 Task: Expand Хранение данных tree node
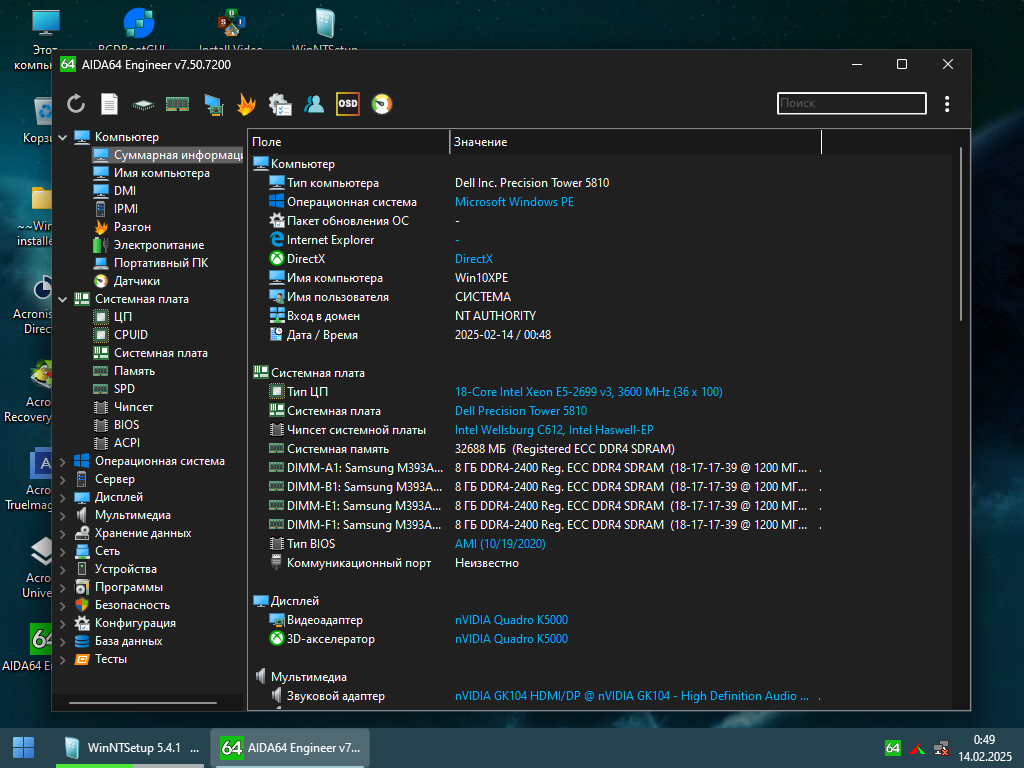(63, 534)
